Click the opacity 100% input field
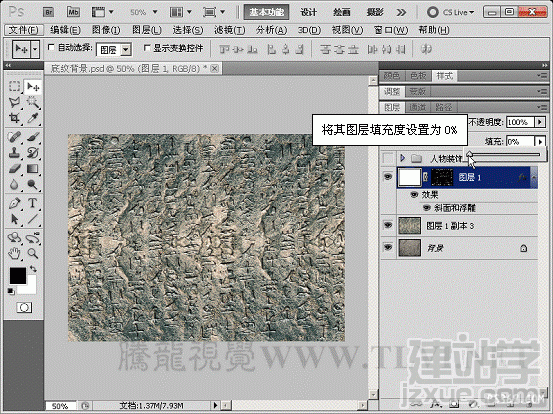Screen dimensions: 553x414 (x=521, y=122)
